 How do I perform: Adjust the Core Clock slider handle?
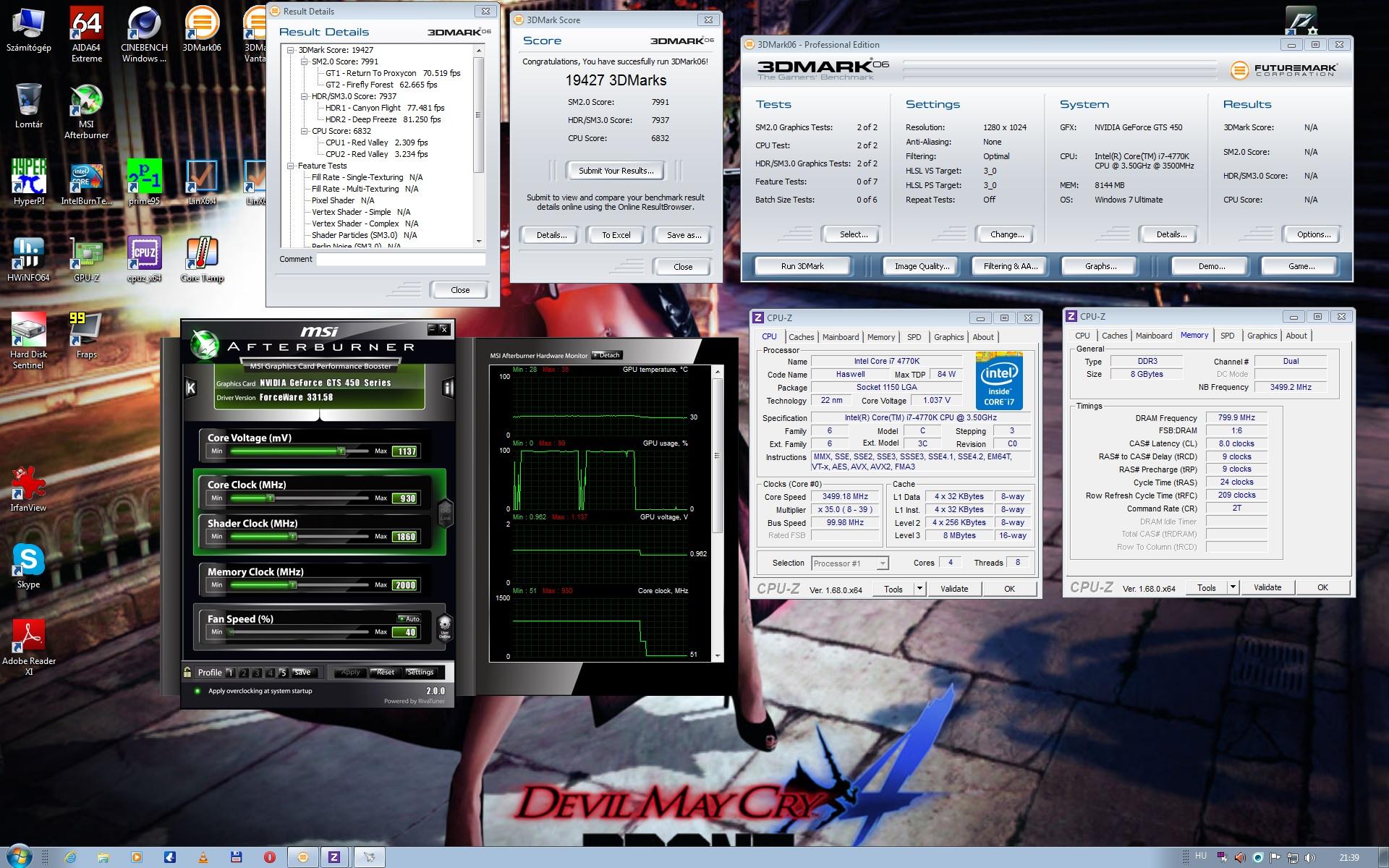[271, 498]
